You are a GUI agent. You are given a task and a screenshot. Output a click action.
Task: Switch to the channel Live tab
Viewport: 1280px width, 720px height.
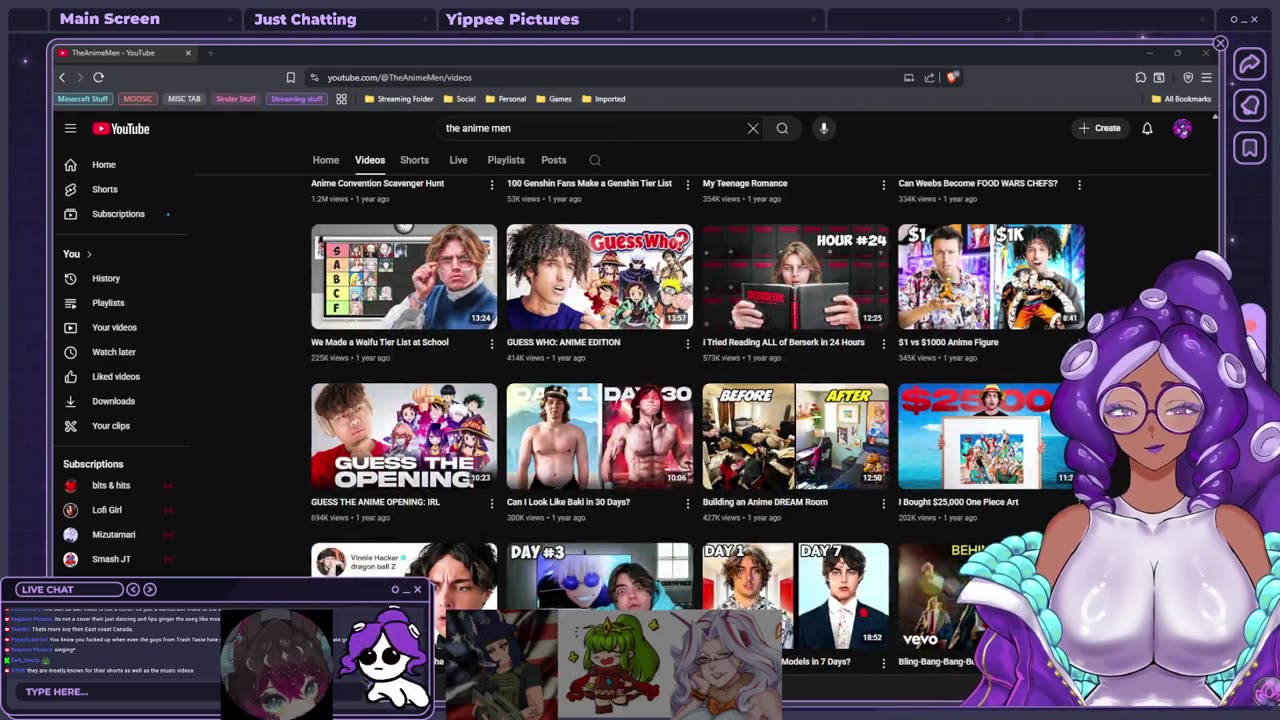point(458,160)
